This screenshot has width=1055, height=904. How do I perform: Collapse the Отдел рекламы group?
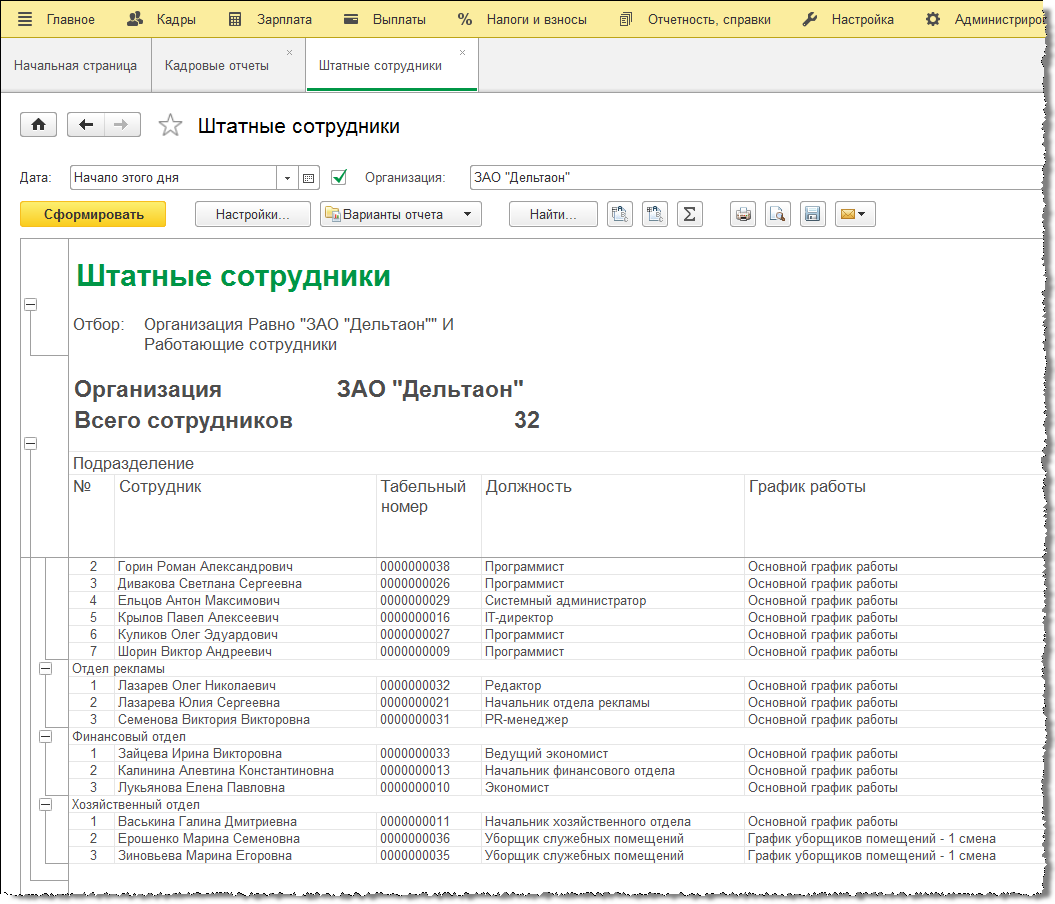[x=46, y=669]
